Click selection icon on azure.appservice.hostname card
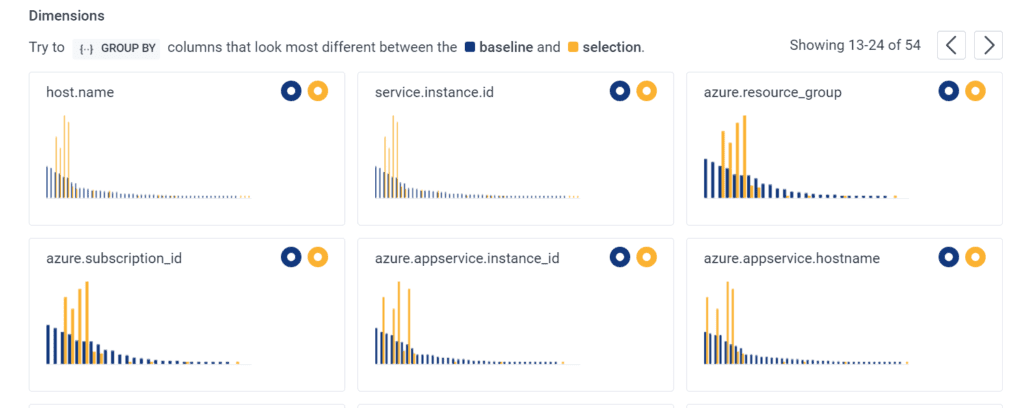This screenshot has height=408, width=1024. (976, 258)
